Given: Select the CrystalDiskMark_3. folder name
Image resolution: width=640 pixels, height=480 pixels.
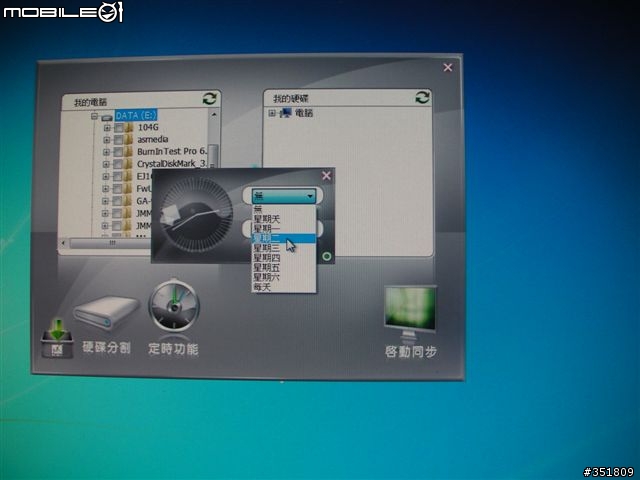Looking at the screenshot, I should point(171,164).
